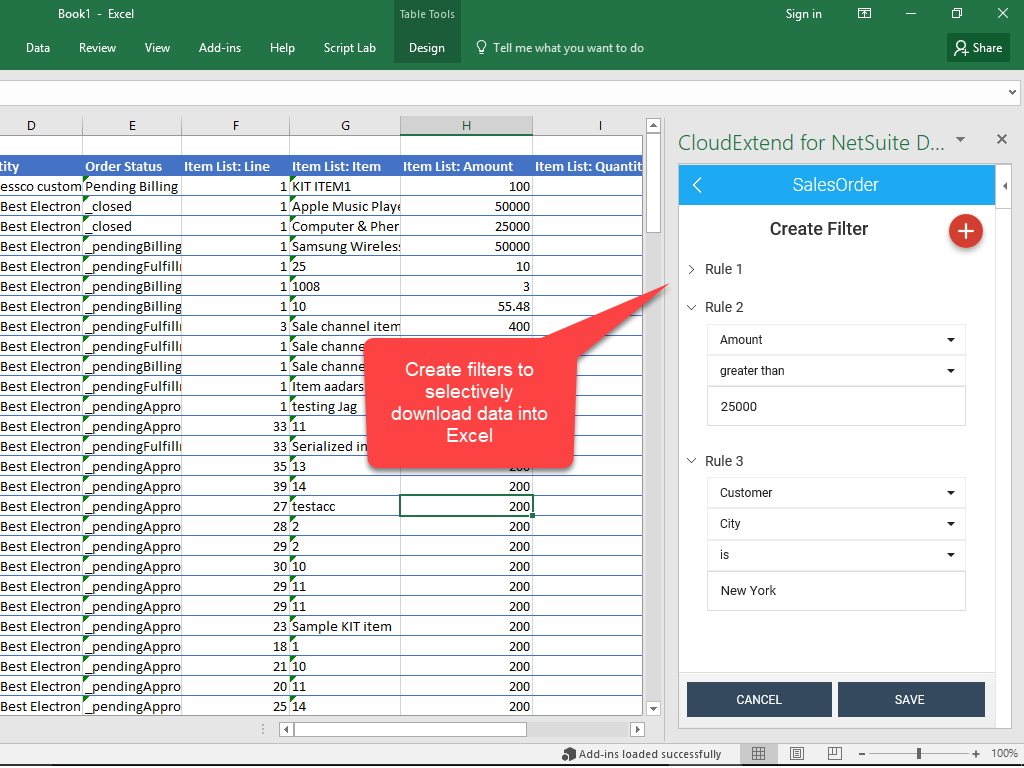
Task: Click vertical scrollbar down arrow
Action: pyautogui.click(x=653, y=708)
